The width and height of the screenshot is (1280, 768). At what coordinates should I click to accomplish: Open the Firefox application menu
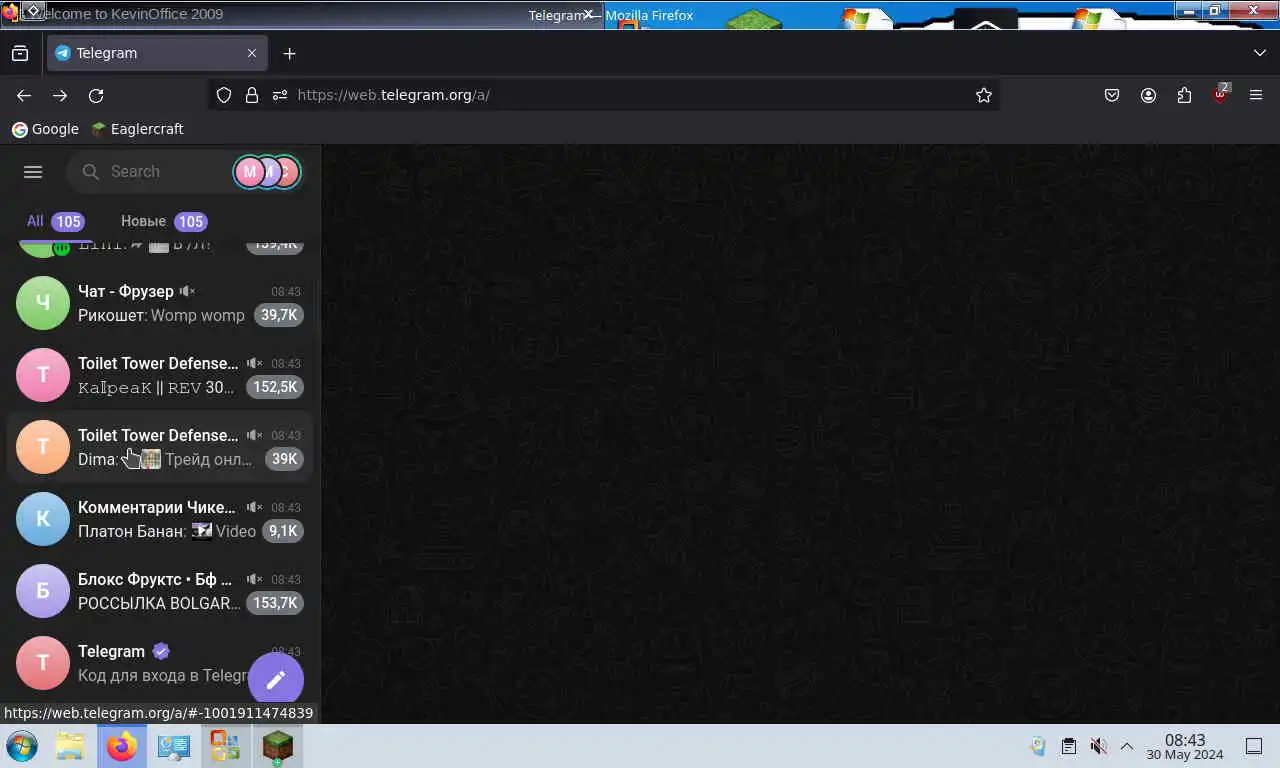tap(1256, 95)
